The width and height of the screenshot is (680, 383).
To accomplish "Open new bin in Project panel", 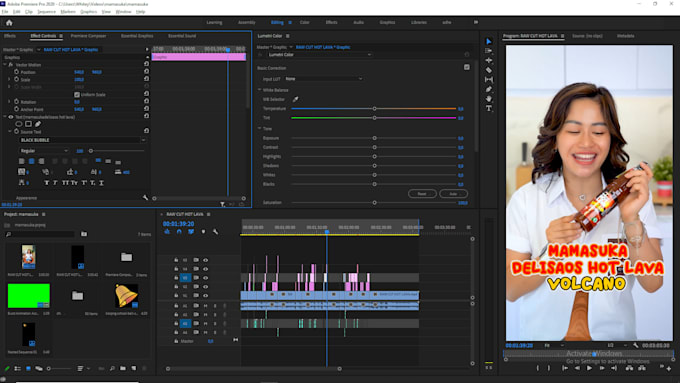I will pos(123,368).
